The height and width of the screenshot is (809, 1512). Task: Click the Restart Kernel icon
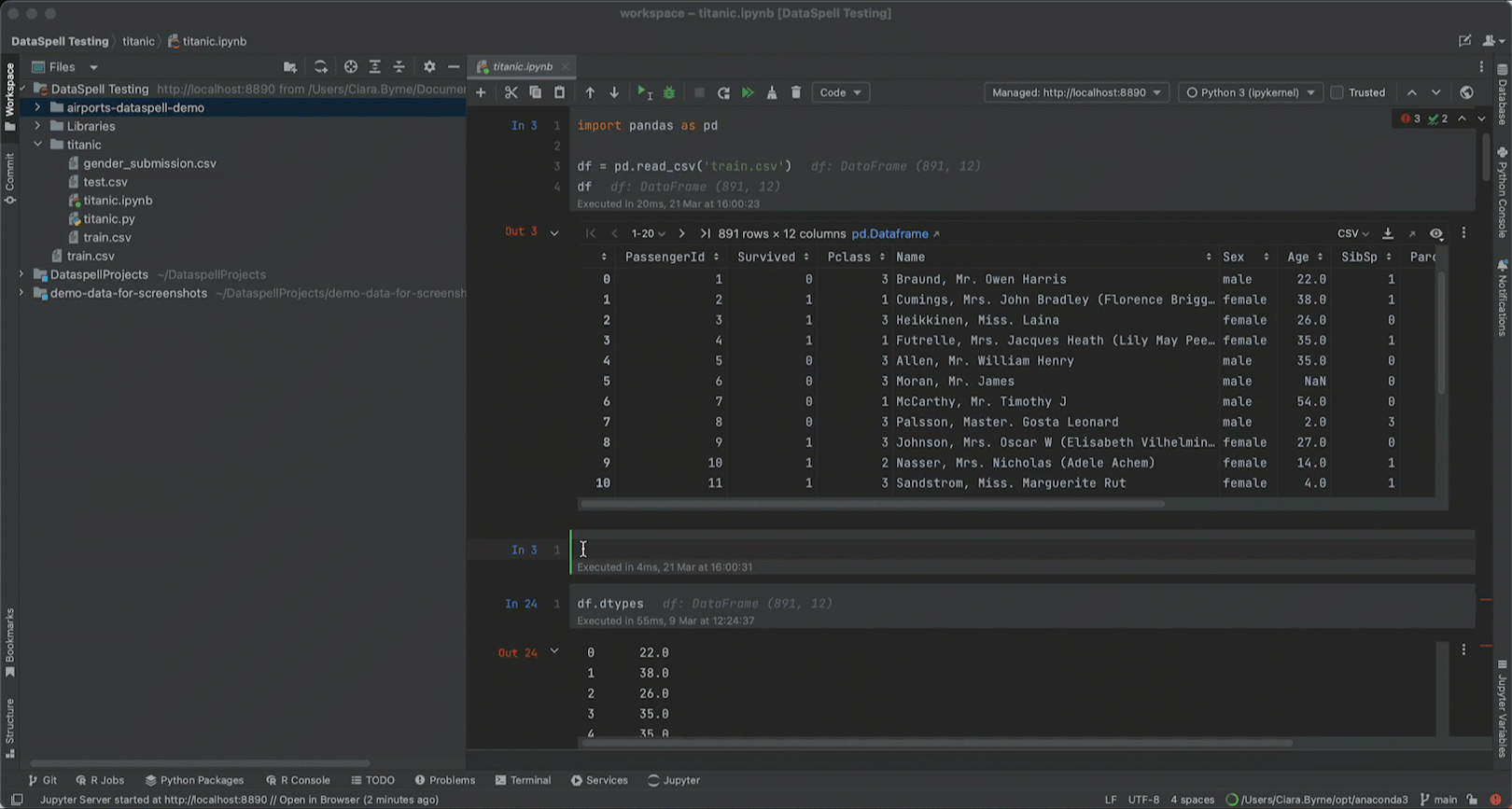coord(723,92)
